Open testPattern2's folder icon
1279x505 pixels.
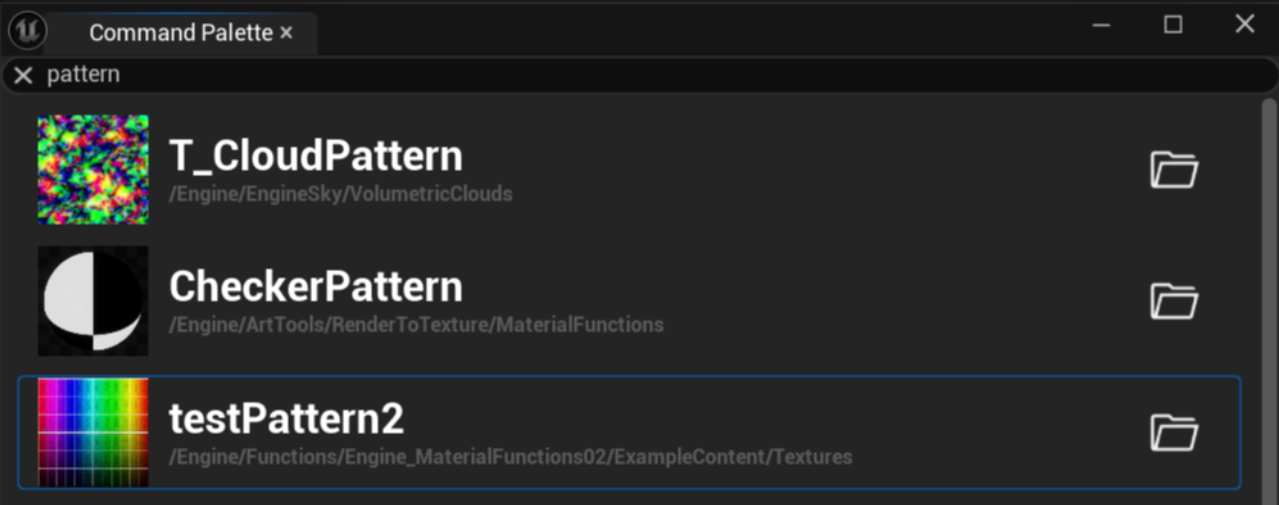click(x=1173, y=433)
